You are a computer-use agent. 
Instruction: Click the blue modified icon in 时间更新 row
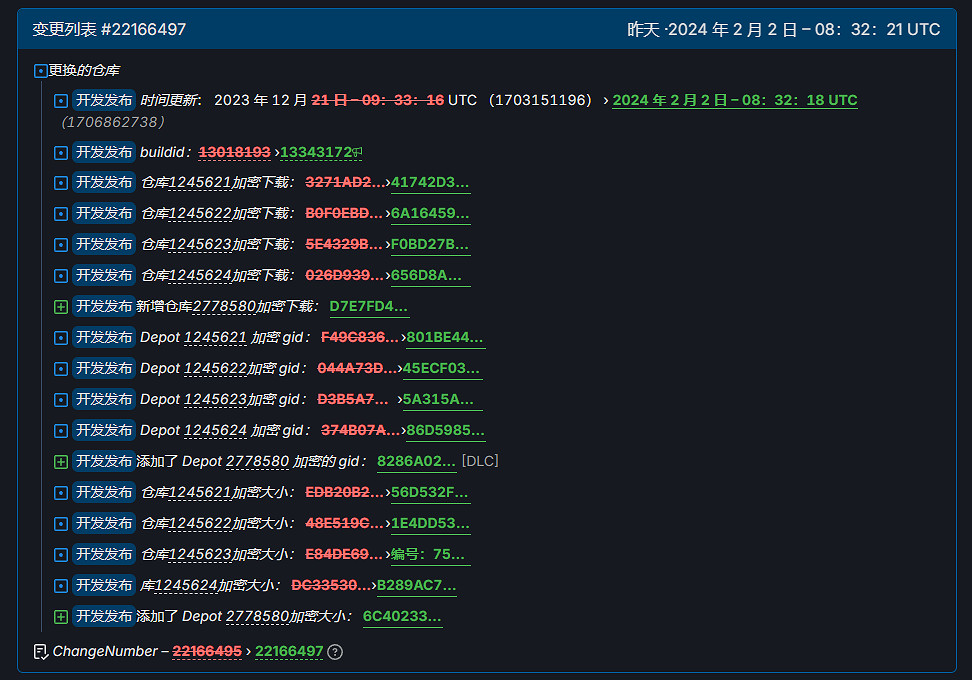61,101
